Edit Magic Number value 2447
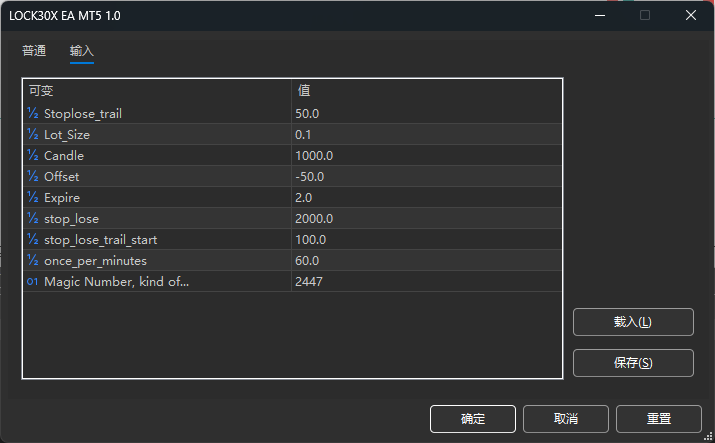This screenshot has width=715, height=443. (426, 281)
